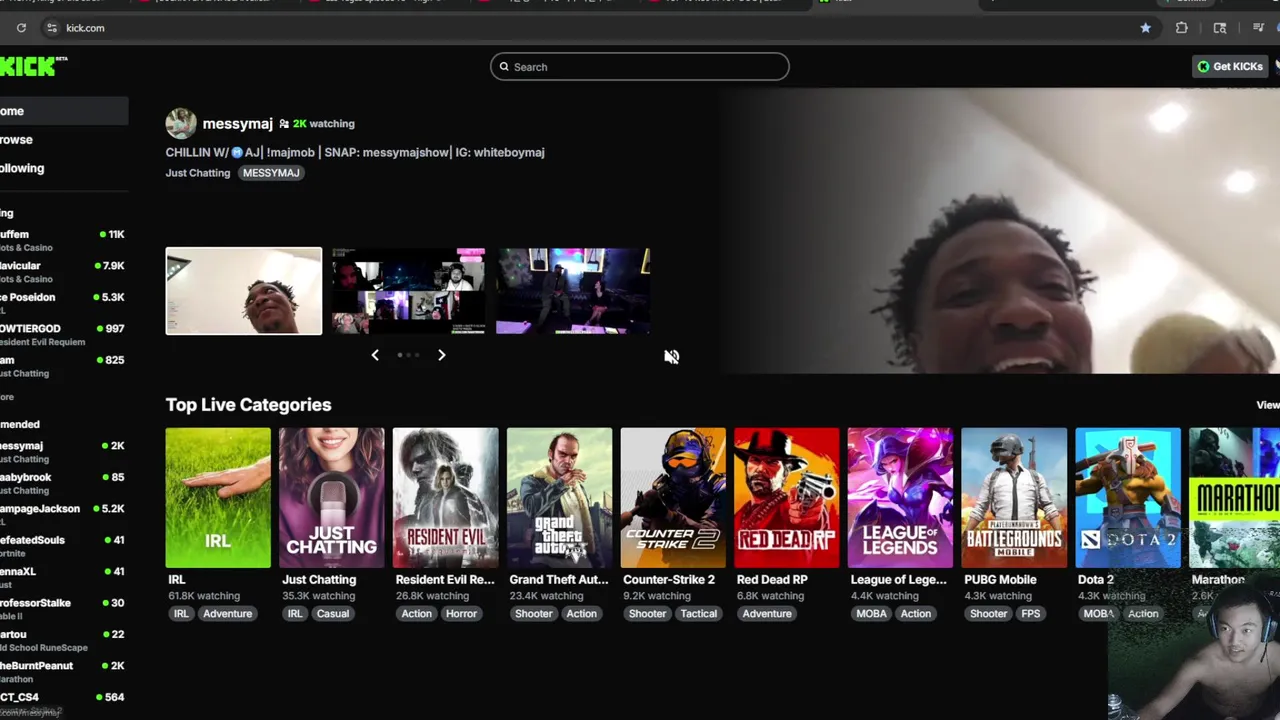Viewport: 1280px width, 720px height.
Task: Click the kick.com address bar URL
Action: (x=85, y=28)
